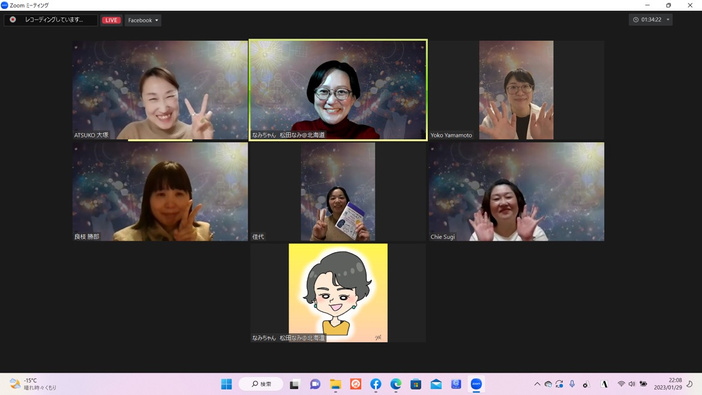Launch Microsoft Edge from the taskbar
Screen dimensions: 702x395
[x=396, y=384]
